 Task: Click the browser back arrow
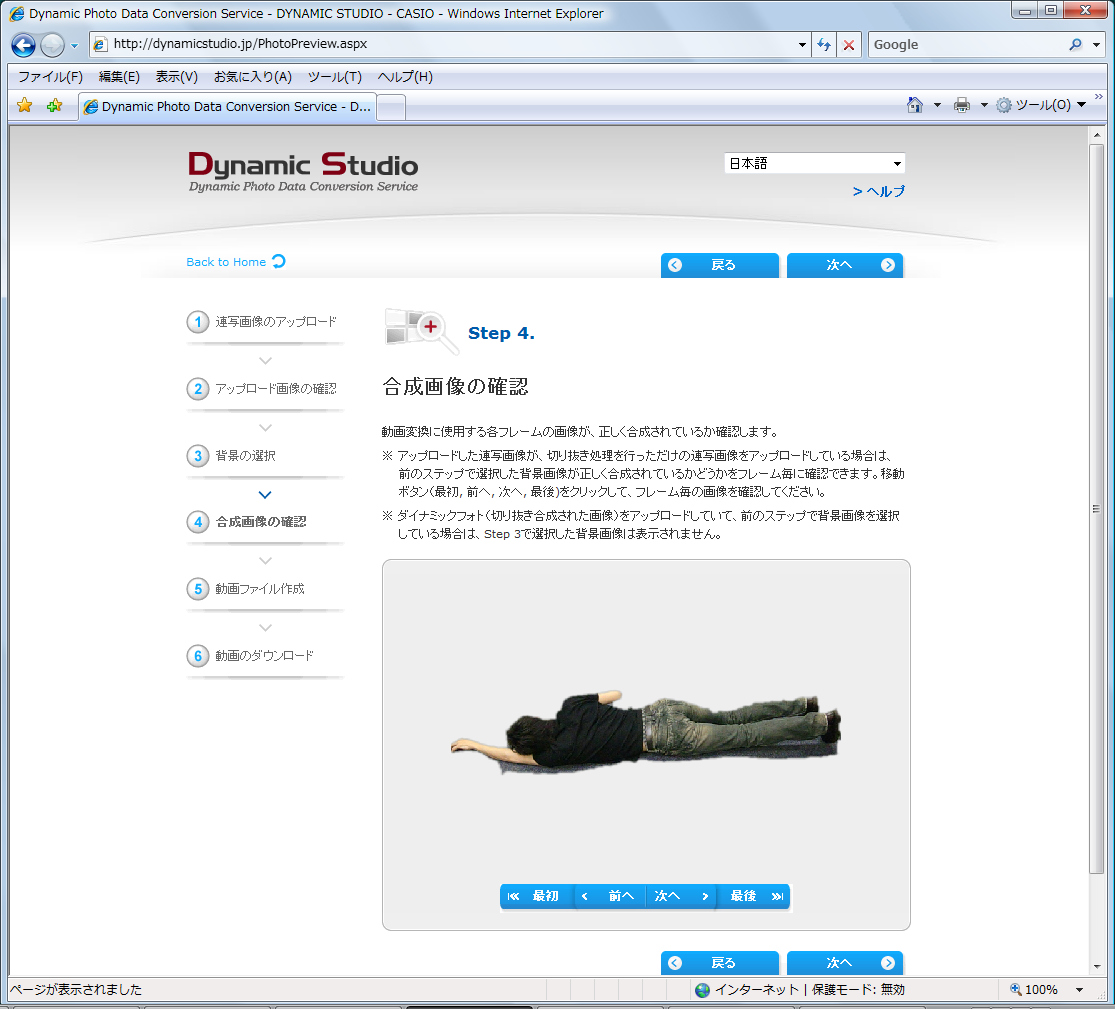pos(21,44)
